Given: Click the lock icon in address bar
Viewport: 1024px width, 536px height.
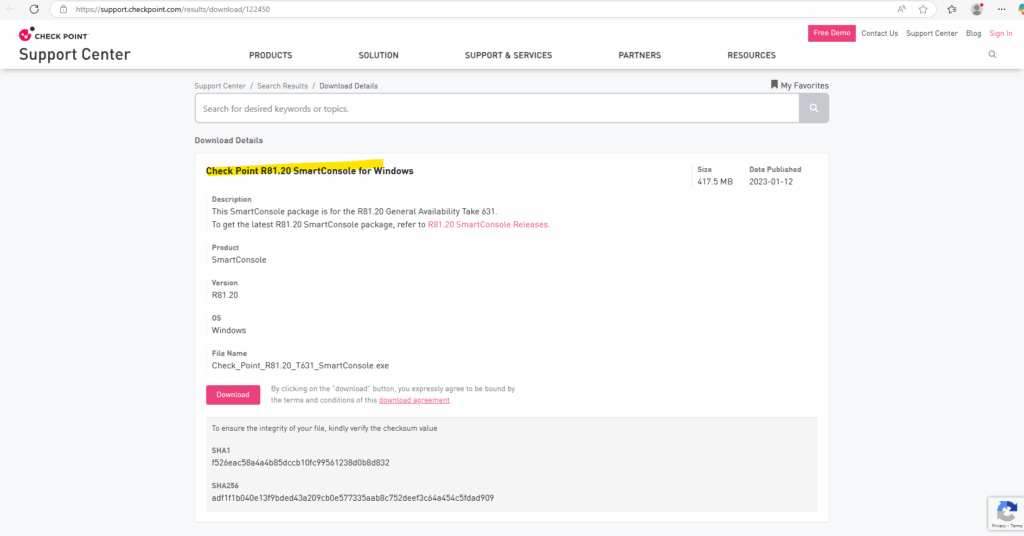Looking at the screenshot, I should [x=63, y=9].
